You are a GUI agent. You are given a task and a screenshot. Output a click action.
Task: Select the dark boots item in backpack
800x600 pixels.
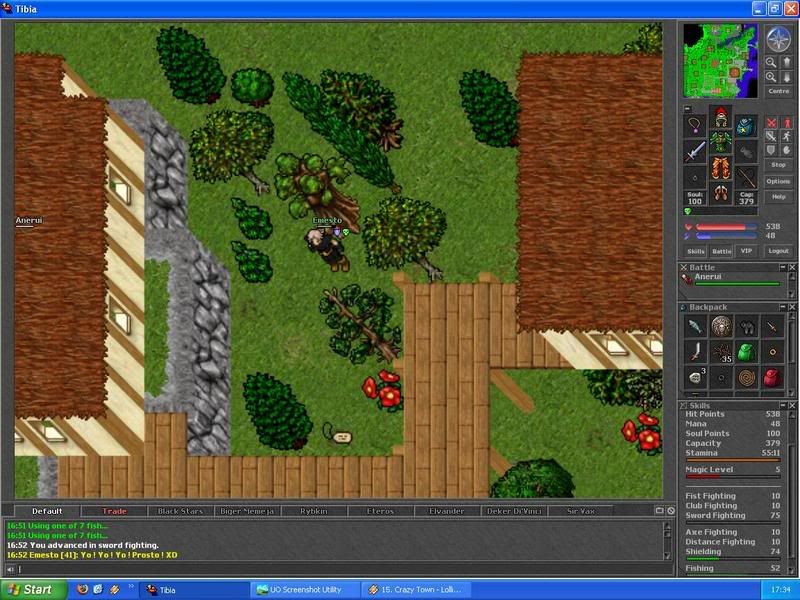pyautogui.click(x=747, y=327)
